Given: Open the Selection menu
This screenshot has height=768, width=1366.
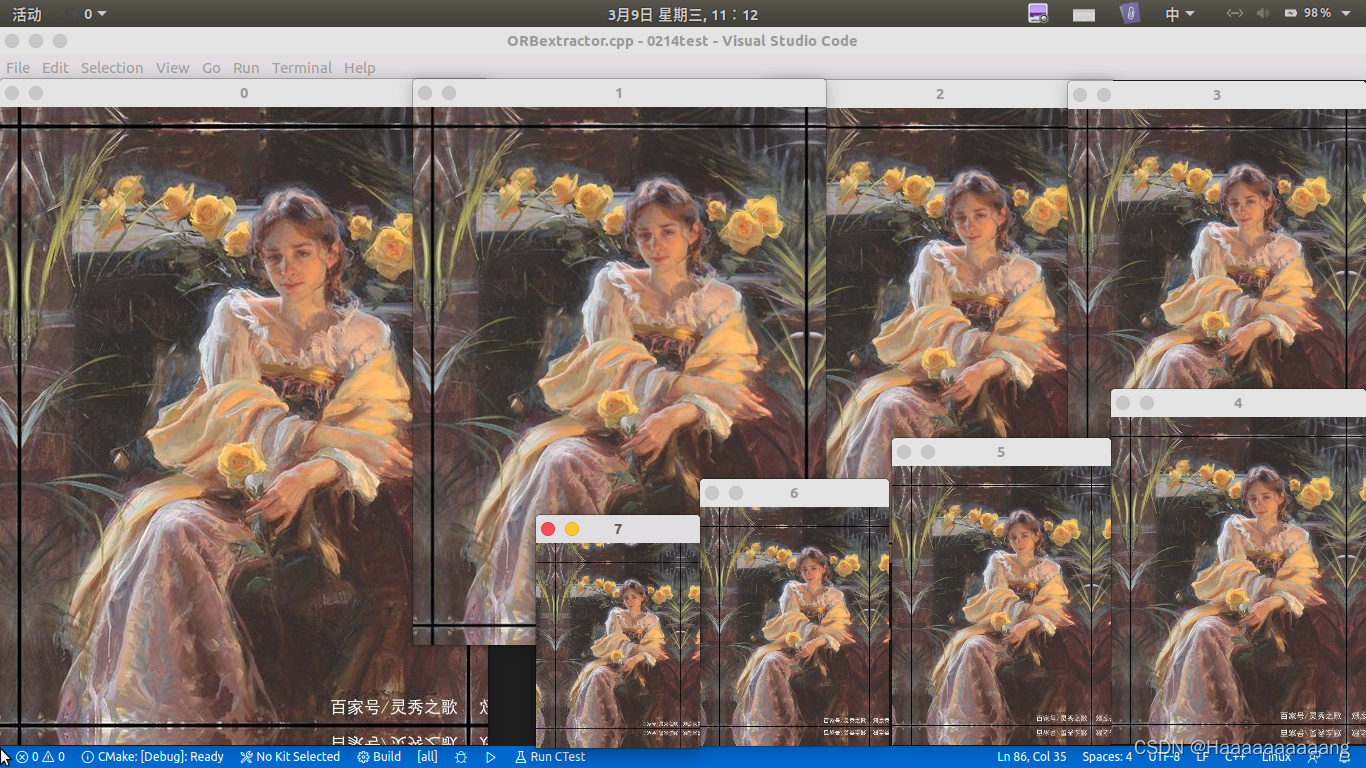Looking at the screenshot, I should tap(112, 68).
